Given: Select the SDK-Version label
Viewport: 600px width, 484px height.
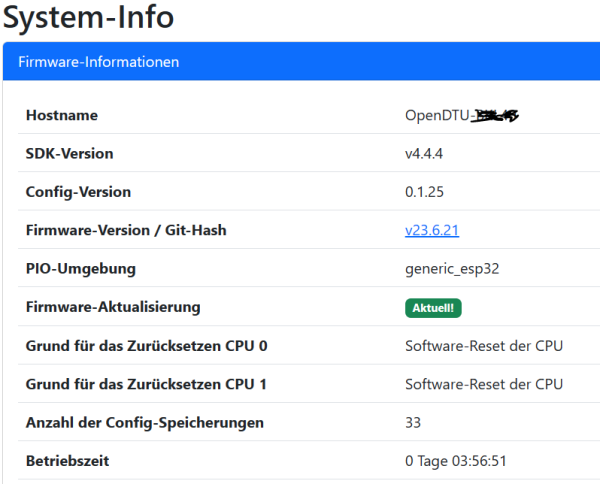Looking at the screenshot, I should pyautogui.click(x=70, y=153).
